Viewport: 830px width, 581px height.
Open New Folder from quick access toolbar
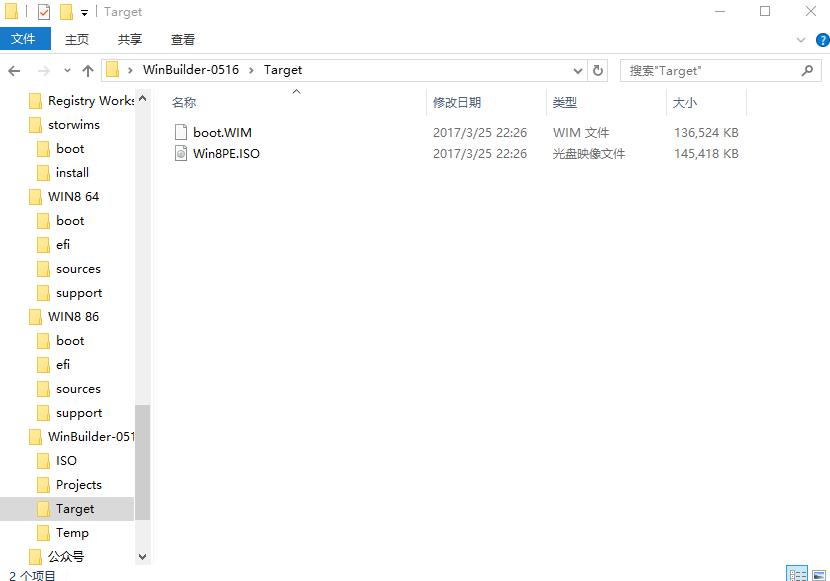pos(66,12)
